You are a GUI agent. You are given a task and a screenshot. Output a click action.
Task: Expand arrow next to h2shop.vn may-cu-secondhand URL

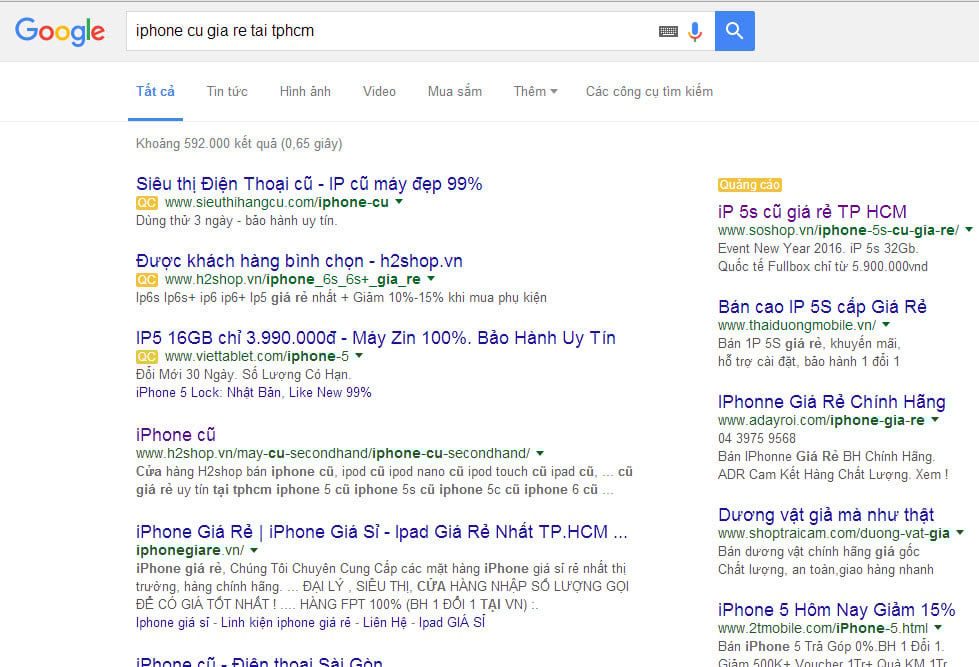coord(540,453)
